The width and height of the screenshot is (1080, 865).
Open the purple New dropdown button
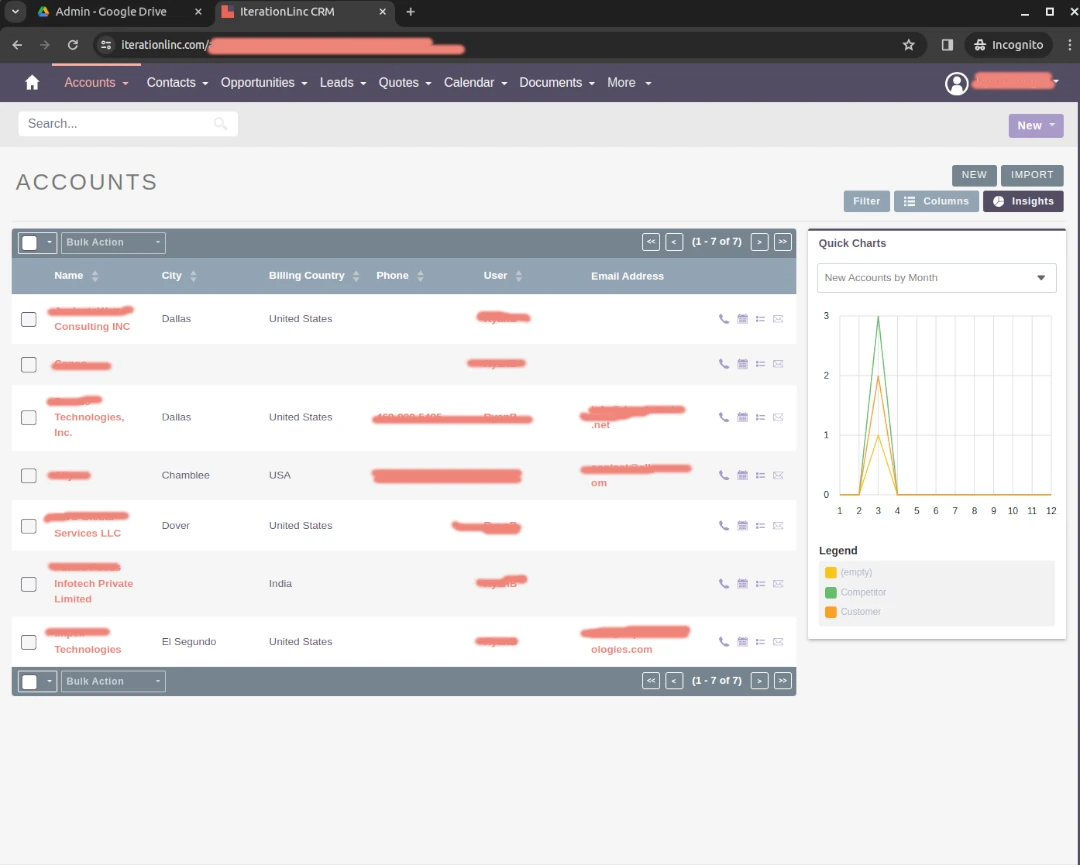1035,125
